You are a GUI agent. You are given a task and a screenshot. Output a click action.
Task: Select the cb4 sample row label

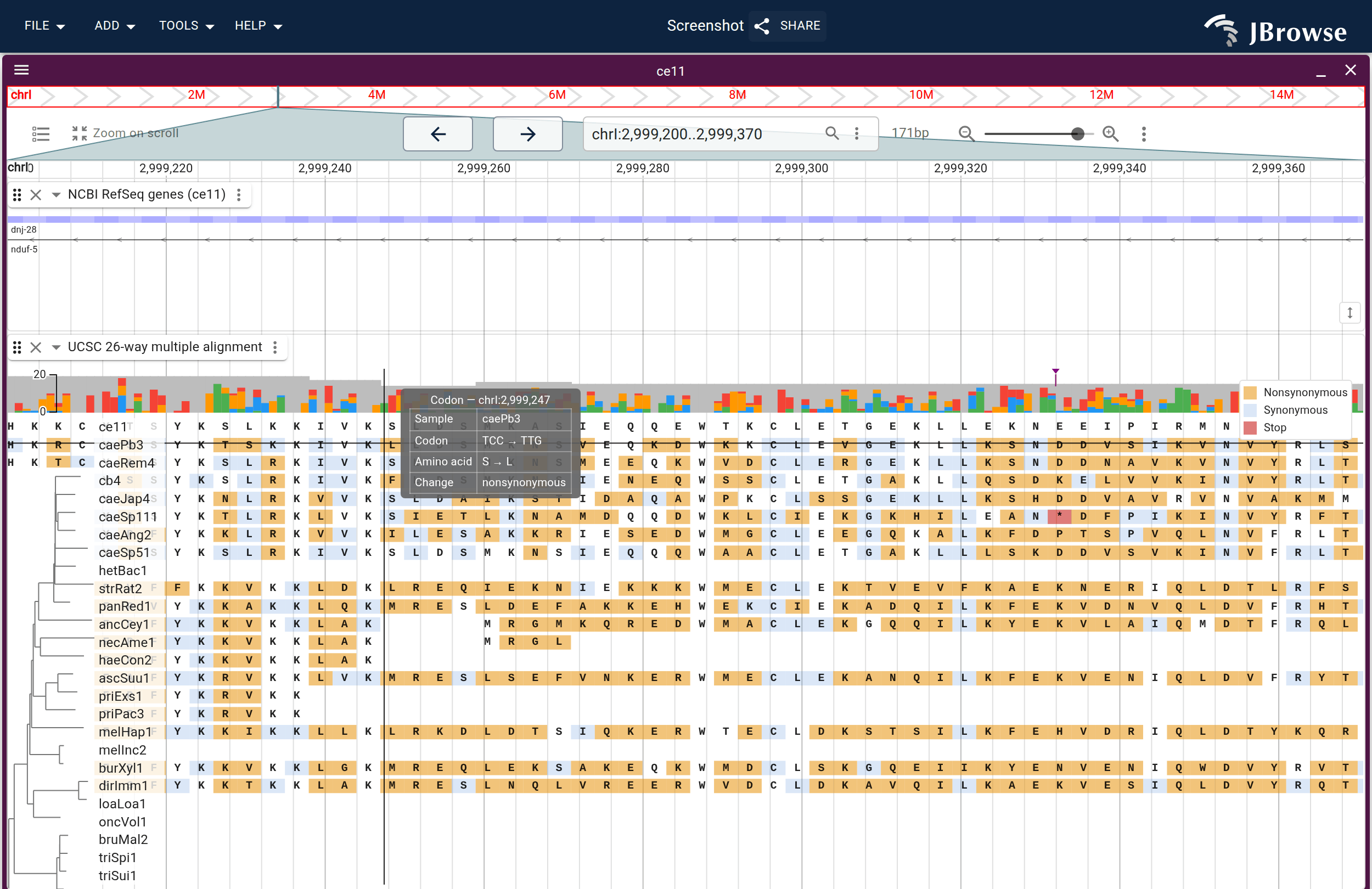pos(110,480)
